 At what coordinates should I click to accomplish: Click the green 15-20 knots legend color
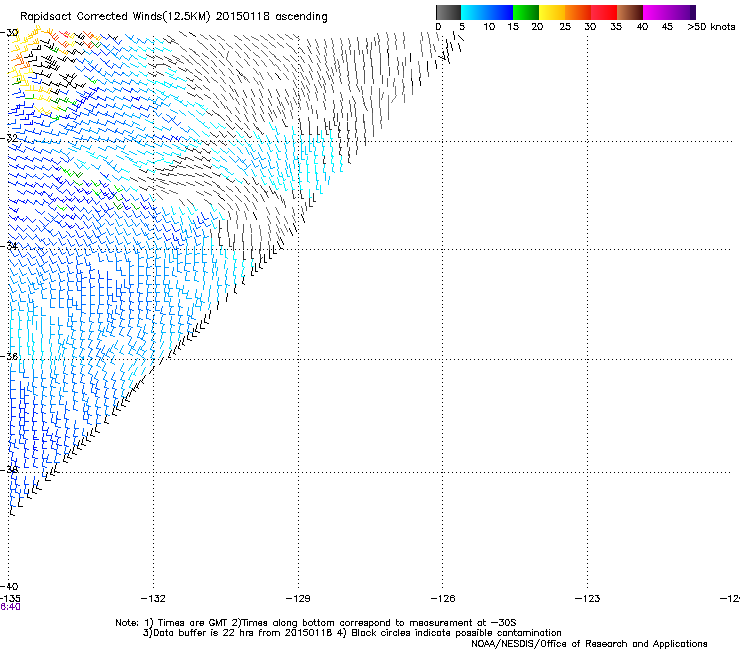pyautogui.click(x=526, y=12)
